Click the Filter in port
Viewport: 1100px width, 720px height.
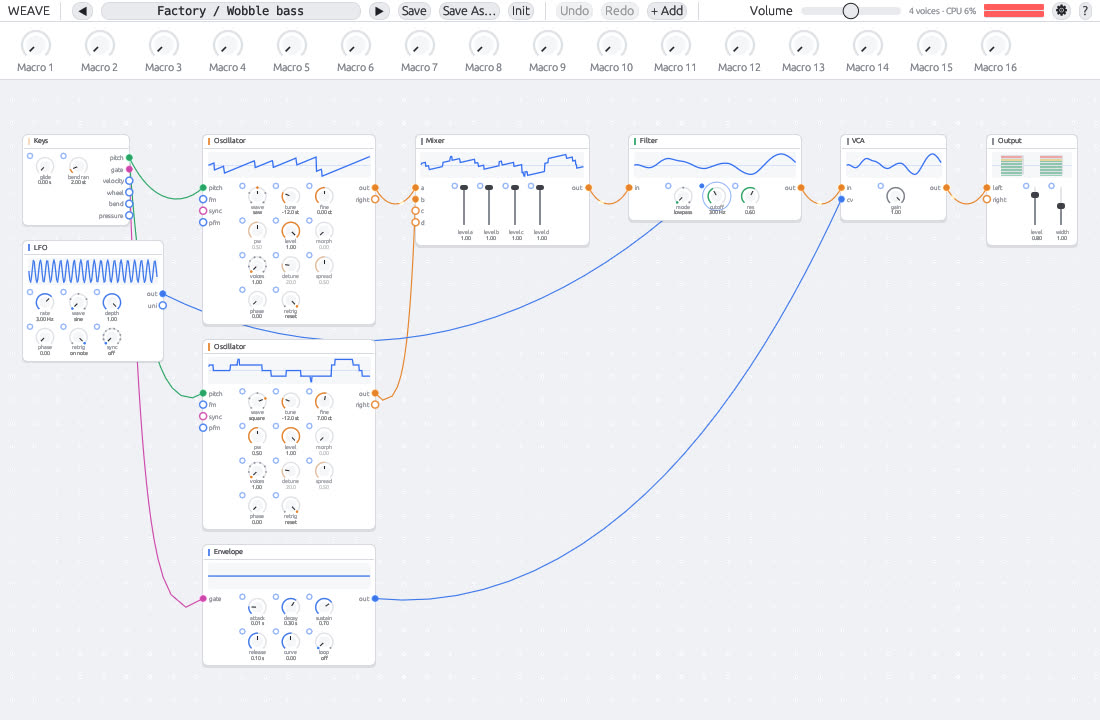click(x=629, y=187)
